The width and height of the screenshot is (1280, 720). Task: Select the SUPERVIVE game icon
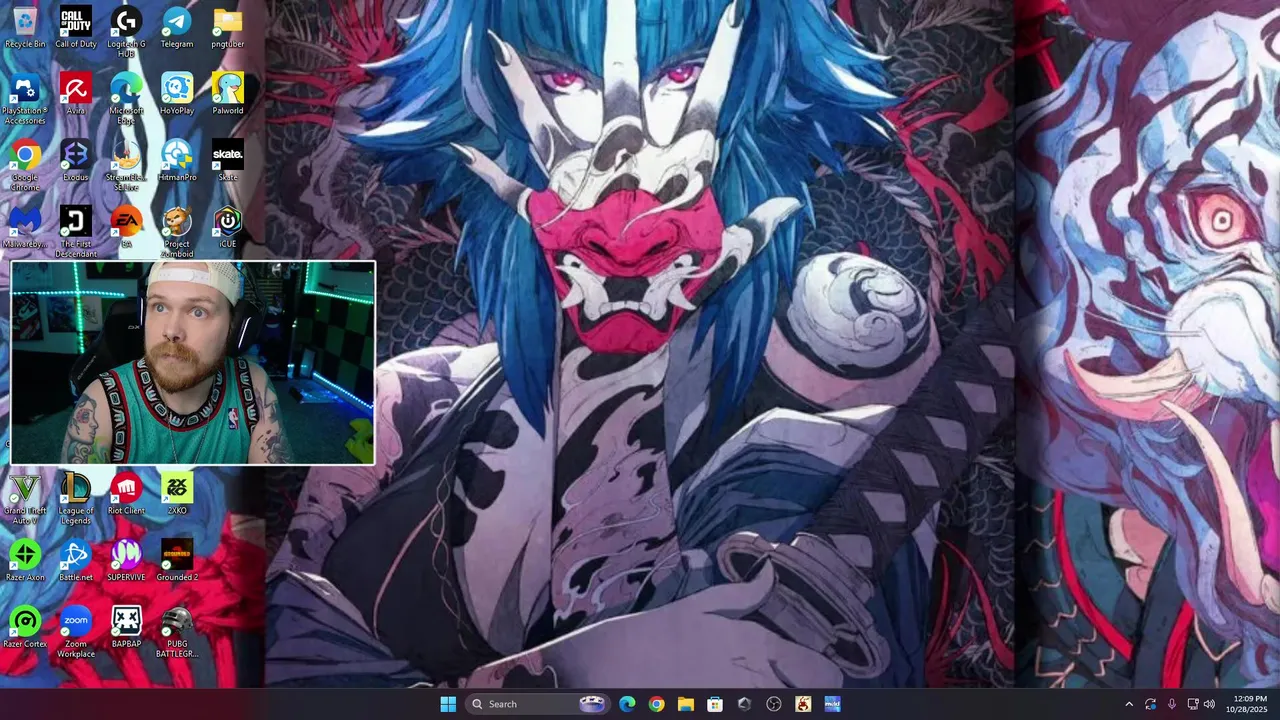point(126,561)
